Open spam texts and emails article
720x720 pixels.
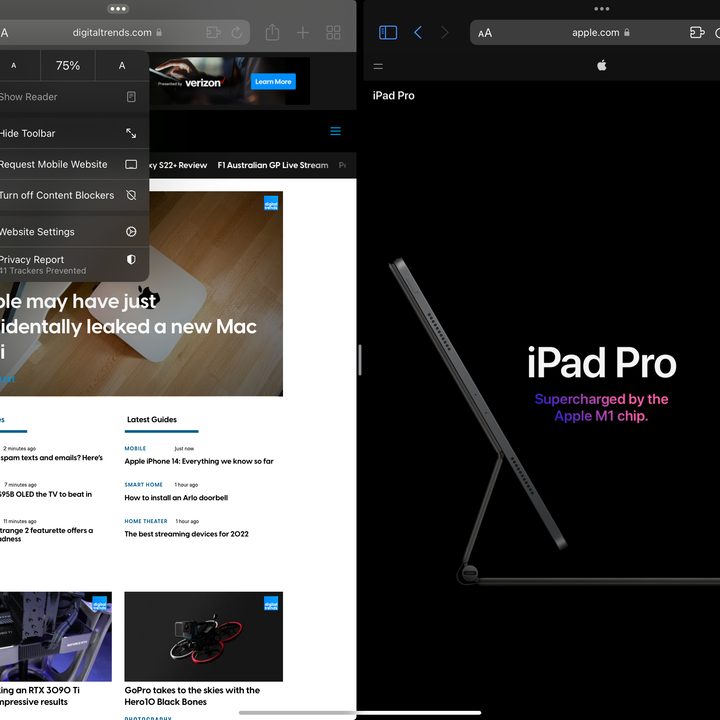tap(51, 458)
